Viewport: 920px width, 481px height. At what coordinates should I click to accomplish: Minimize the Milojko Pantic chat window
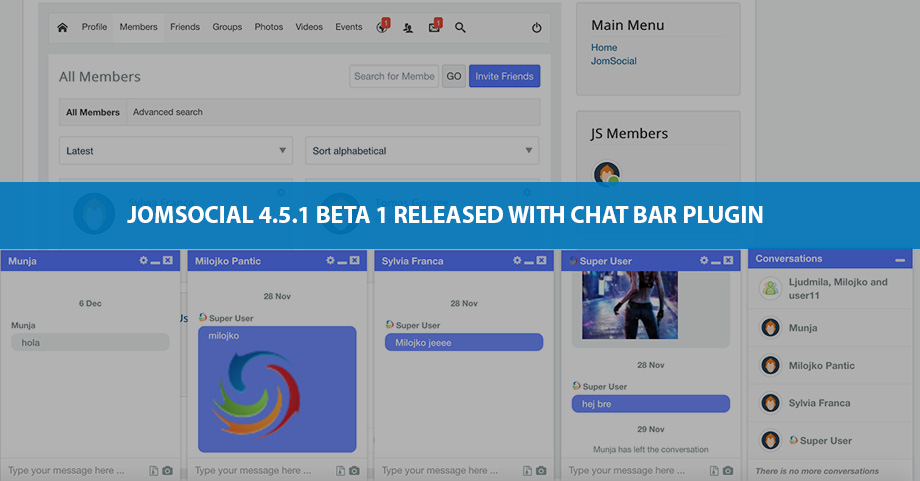tap(342, 262)
